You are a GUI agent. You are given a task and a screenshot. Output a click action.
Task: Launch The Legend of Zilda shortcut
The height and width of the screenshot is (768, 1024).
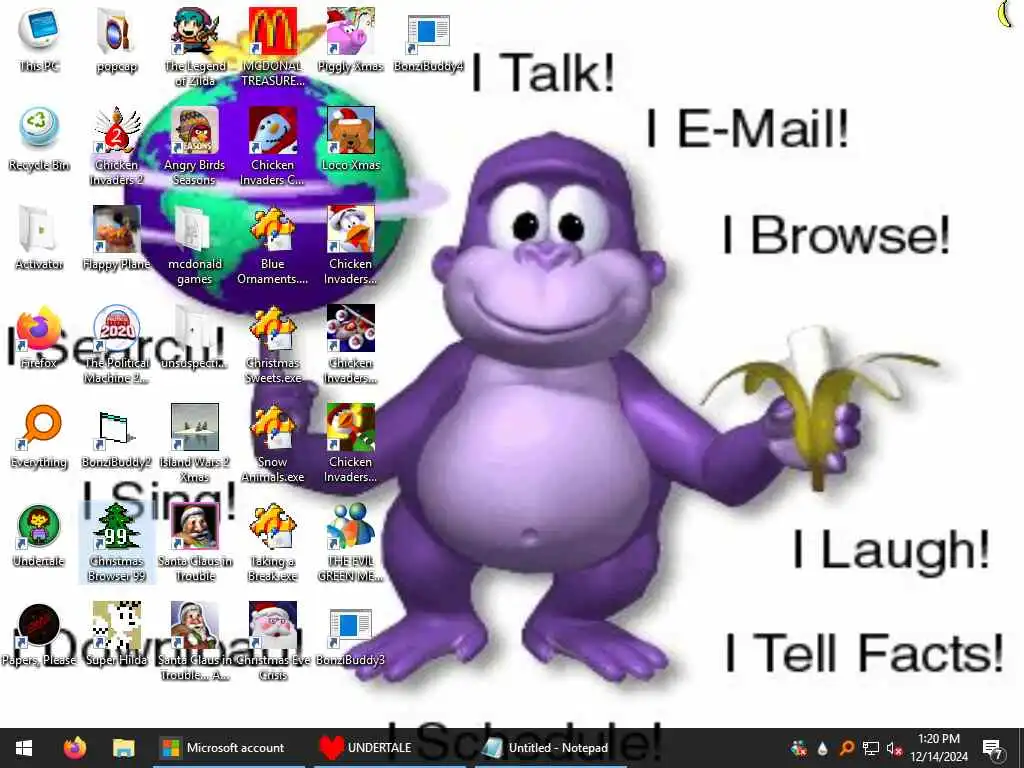(x=195, y=47)
